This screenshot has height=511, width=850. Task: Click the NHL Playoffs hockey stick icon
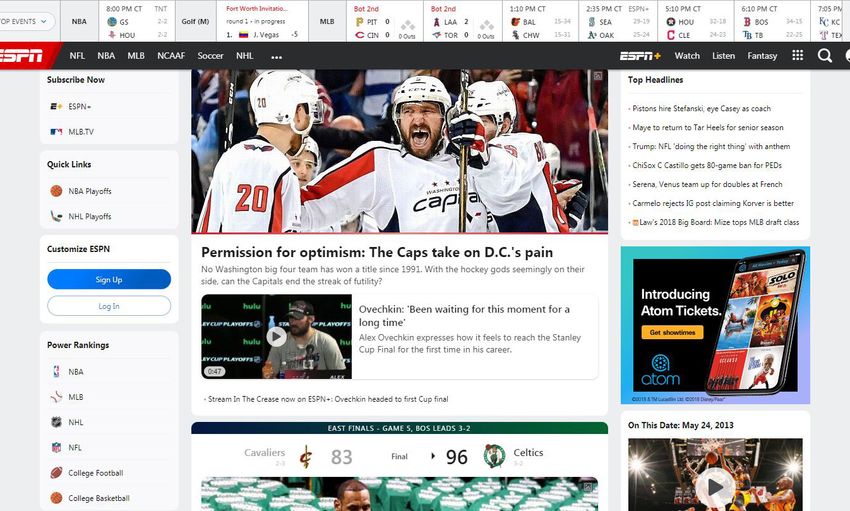[x=56, y=216]
